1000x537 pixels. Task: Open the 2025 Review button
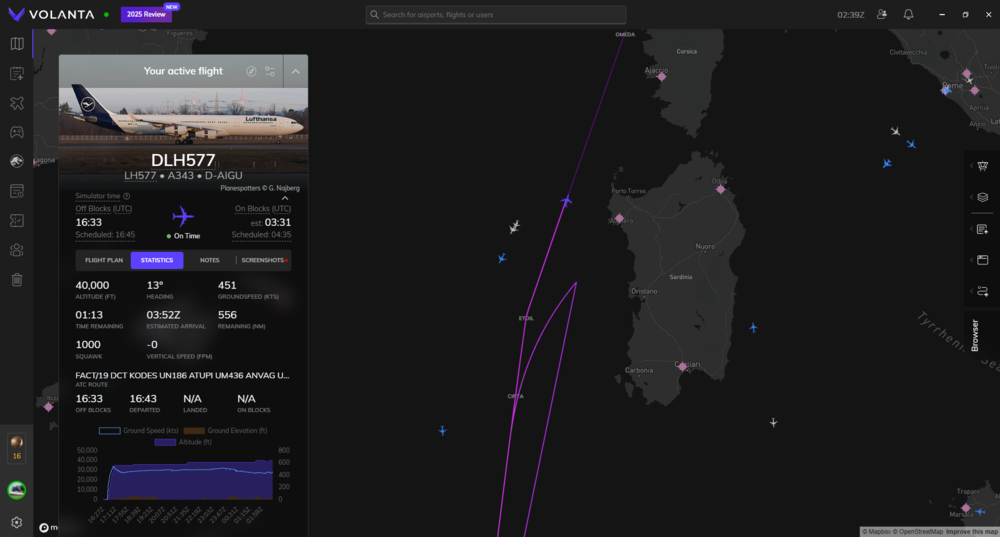pyautogui.click(x=146, y=15)
